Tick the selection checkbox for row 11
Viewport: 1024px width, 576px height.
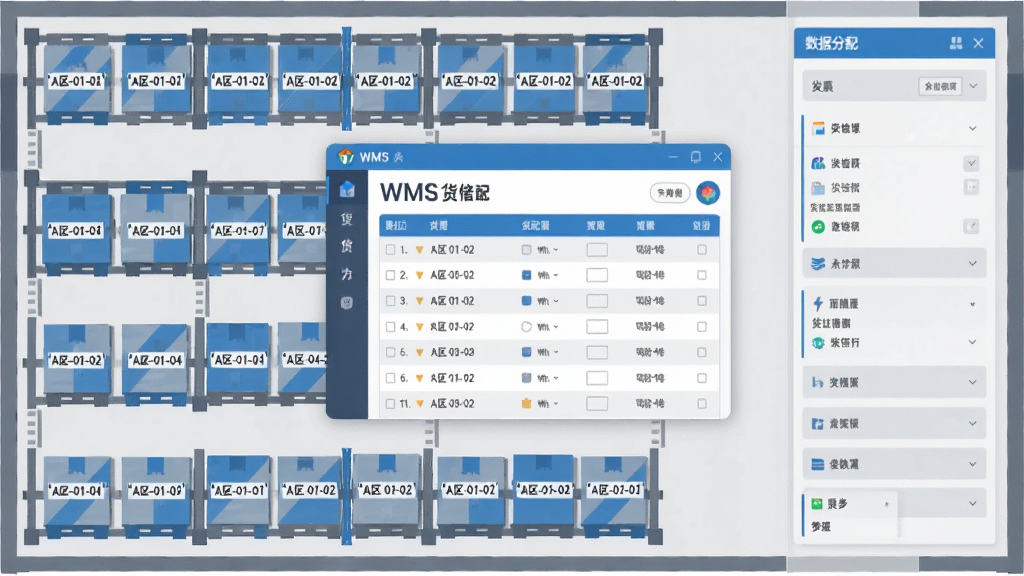(390, 404)
